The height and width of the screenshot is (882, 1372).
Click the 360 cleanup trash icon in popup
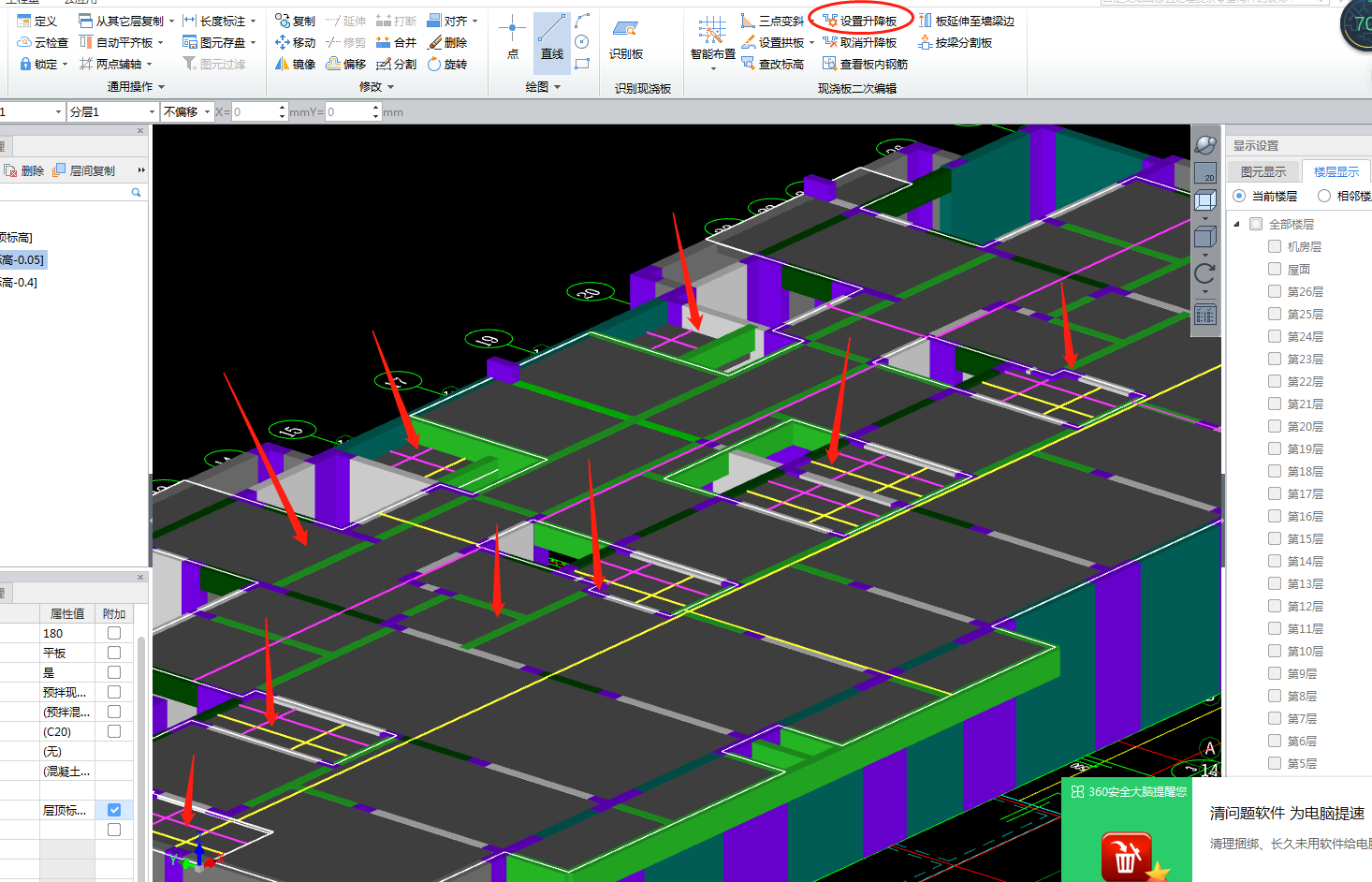(1126, 856)
